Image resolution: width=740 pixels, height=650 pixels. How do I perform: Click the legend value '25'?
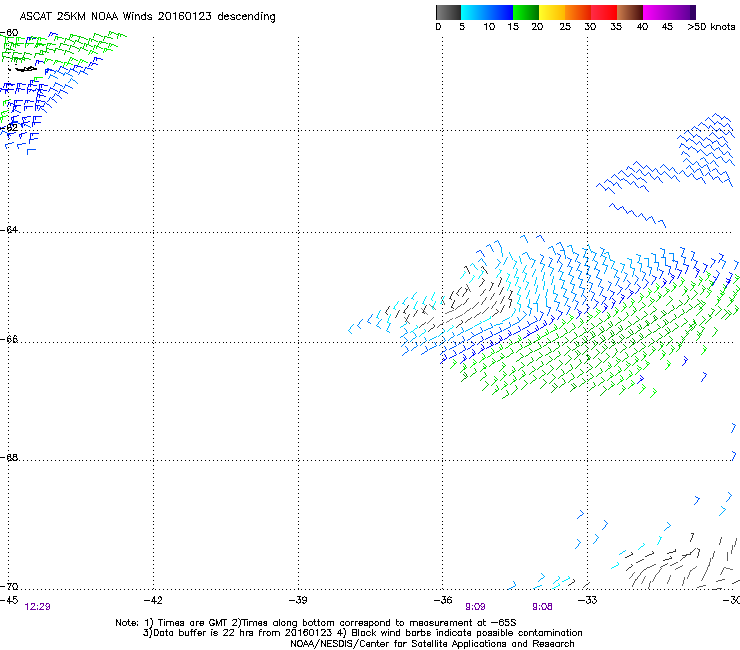point(565,26)
